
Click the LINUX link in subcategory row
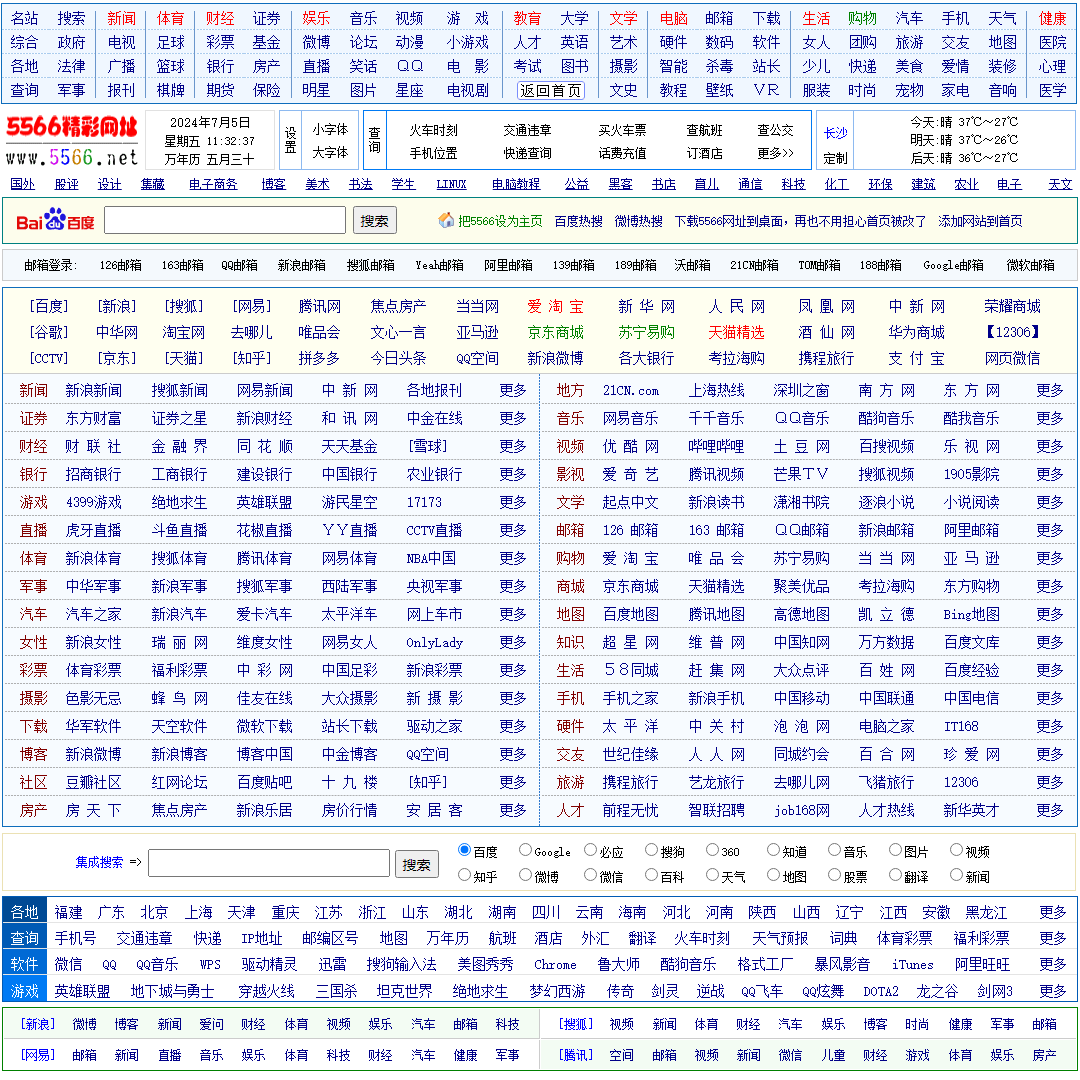click(x=451, y=184)
